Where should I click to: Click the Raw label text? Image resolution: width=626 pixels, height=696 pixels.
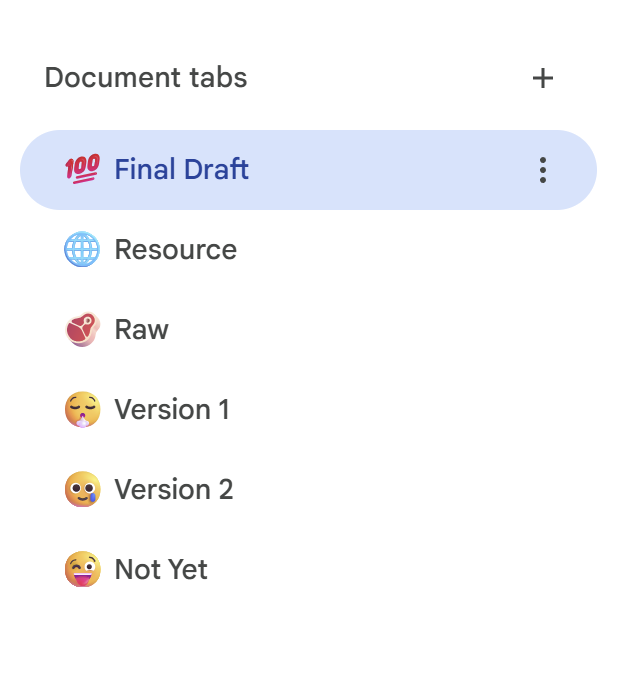141,330
